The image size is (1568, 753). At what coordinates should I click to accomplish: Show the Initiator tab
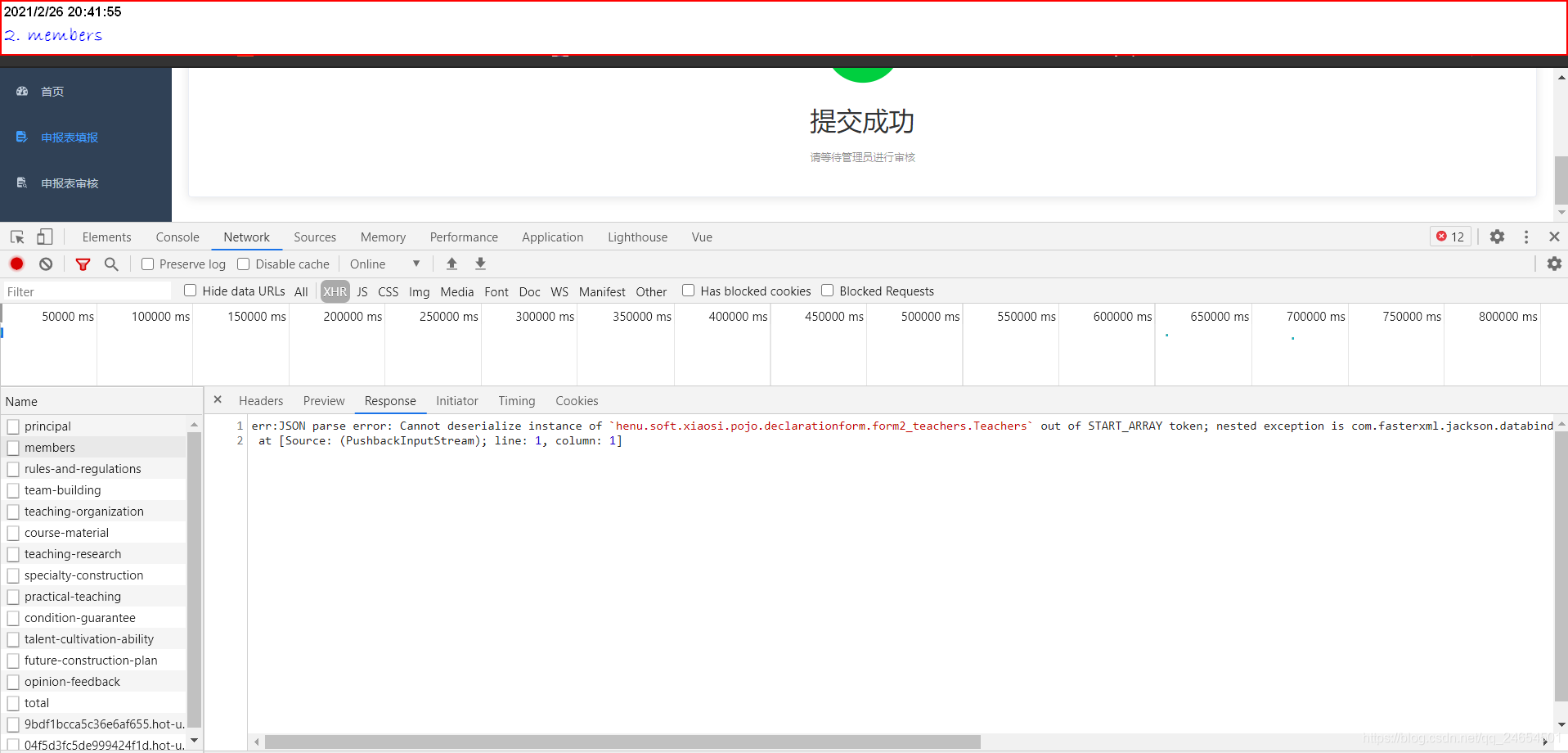click(x=457, y=400)
